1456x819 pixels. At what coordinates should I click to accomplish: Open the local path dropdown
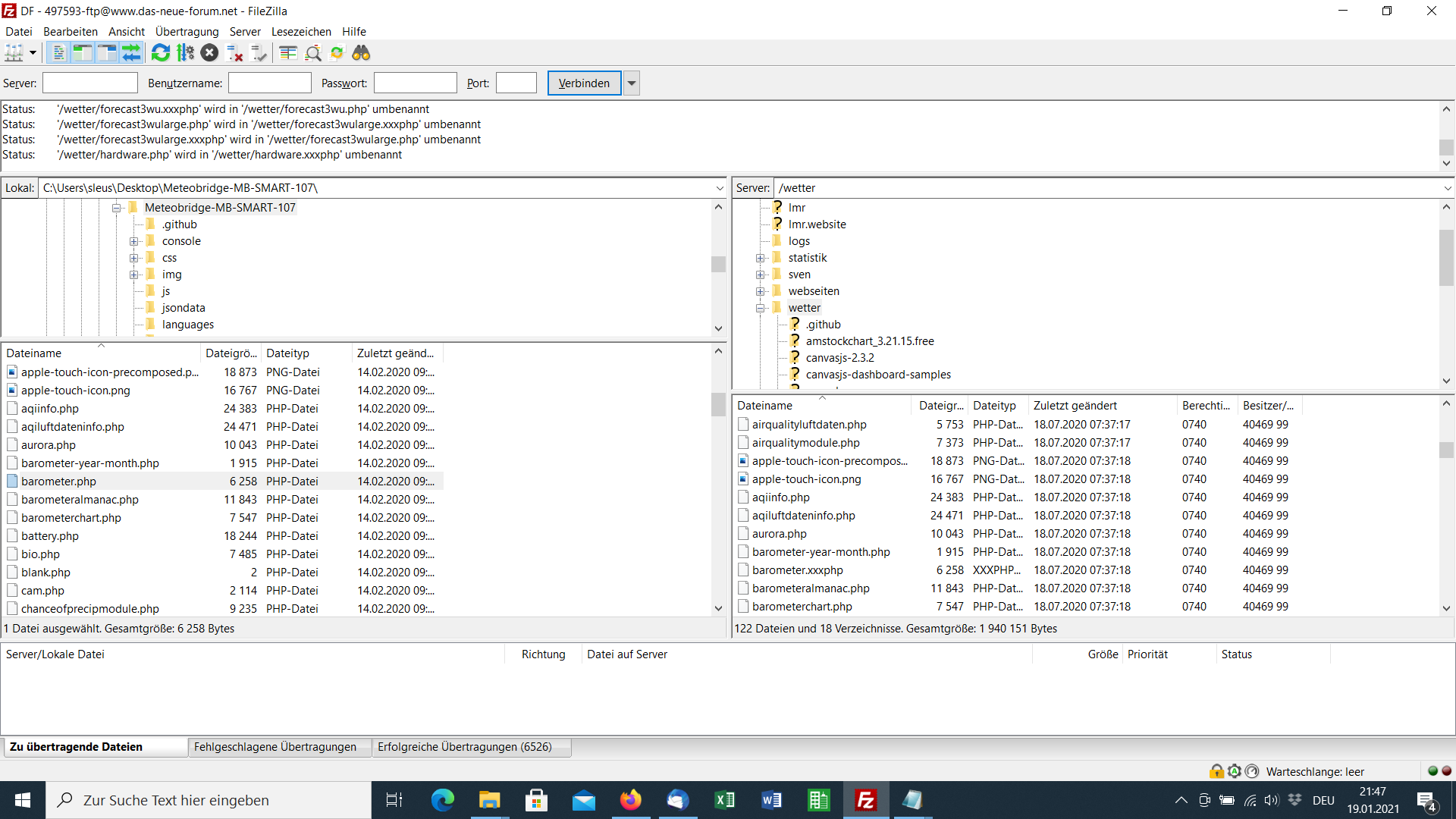pyautogui.click(x=720, y=188)
